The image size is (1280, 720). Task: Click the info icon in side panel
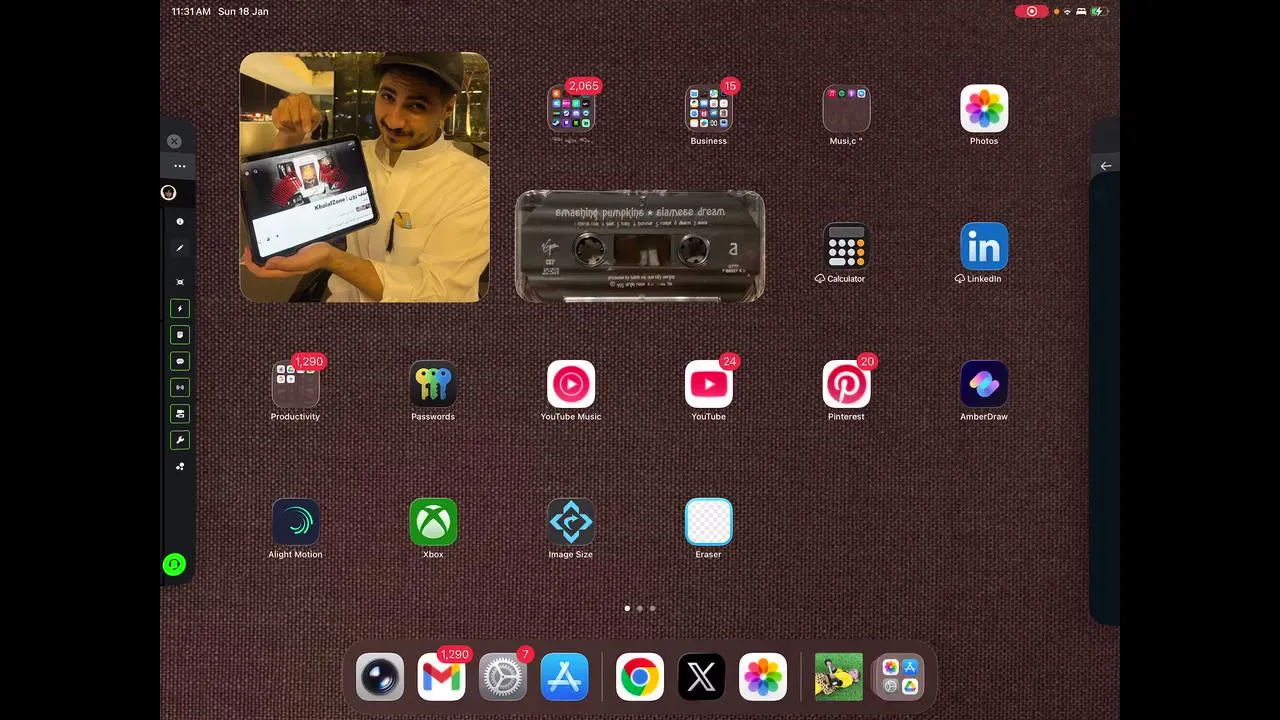pyautogui.click(x=180, y=221)
